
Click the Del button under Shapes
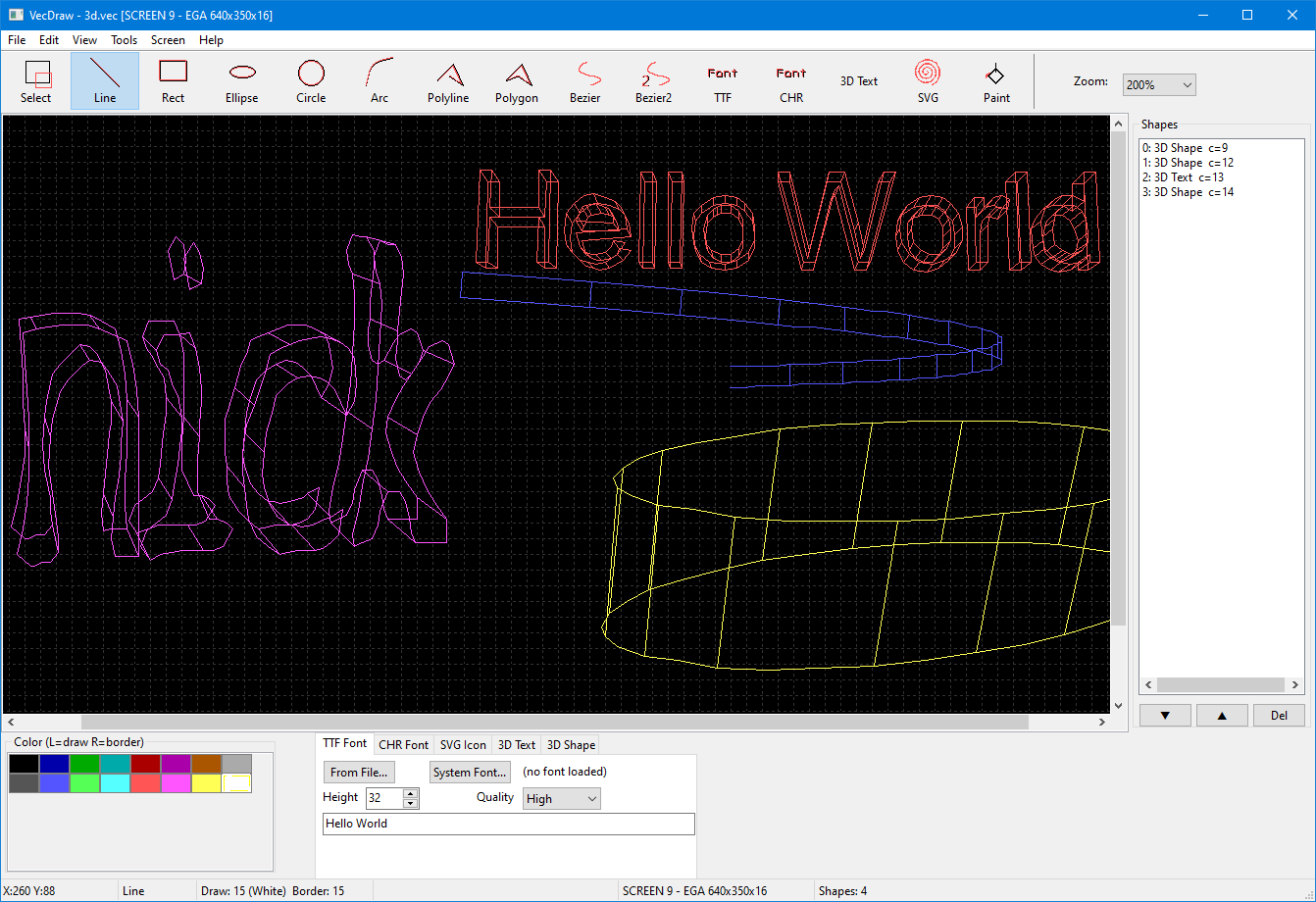click(x=1279, y=716)
